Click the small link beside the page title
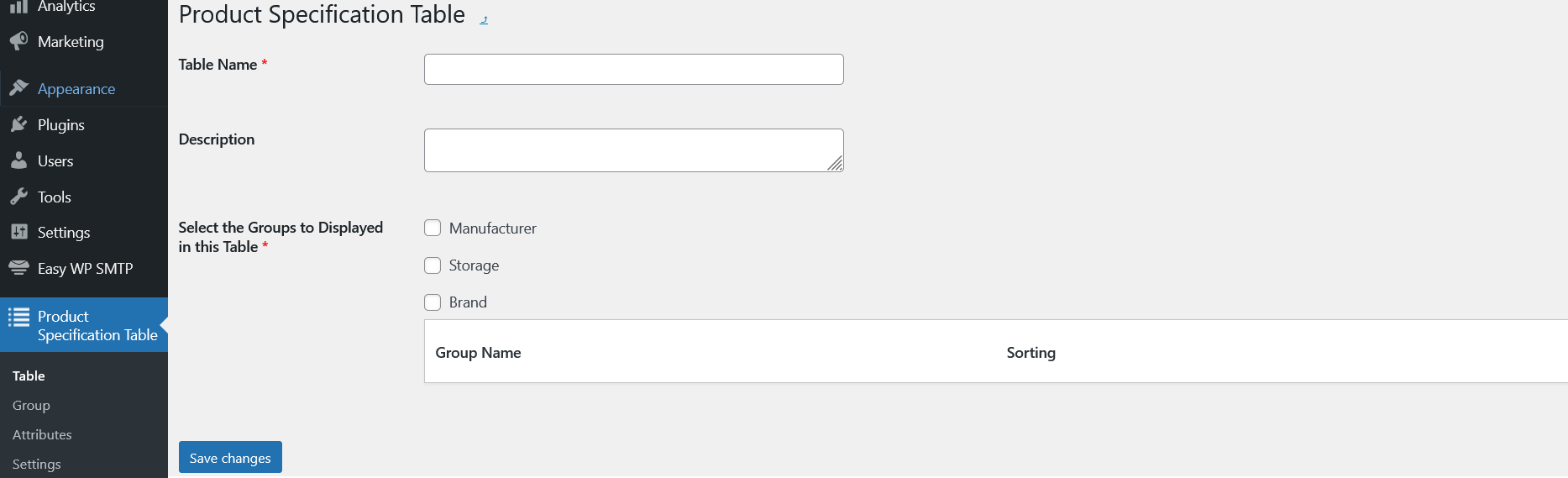 484,19
